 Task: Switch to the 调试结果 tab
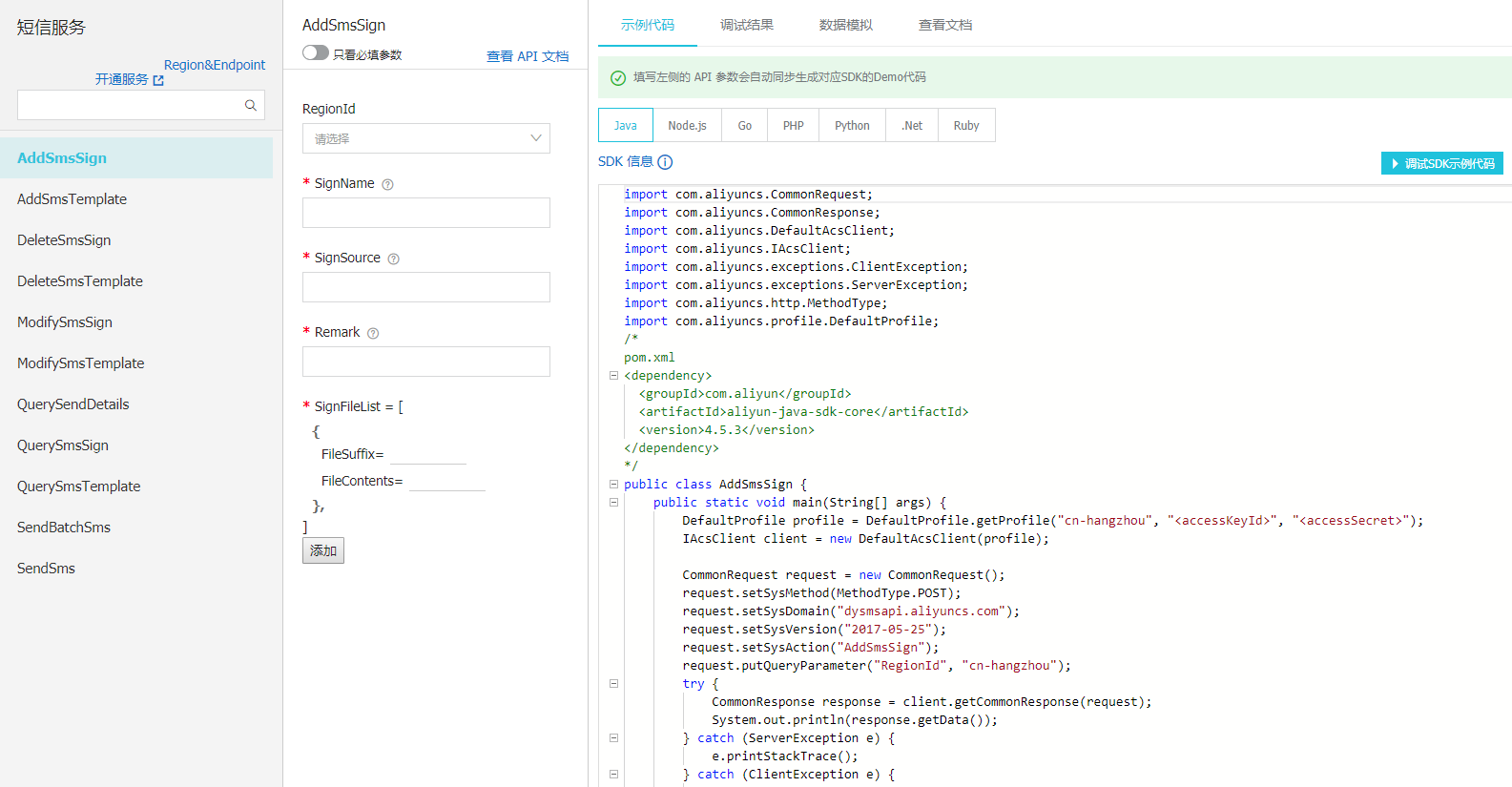click(747, 25)
